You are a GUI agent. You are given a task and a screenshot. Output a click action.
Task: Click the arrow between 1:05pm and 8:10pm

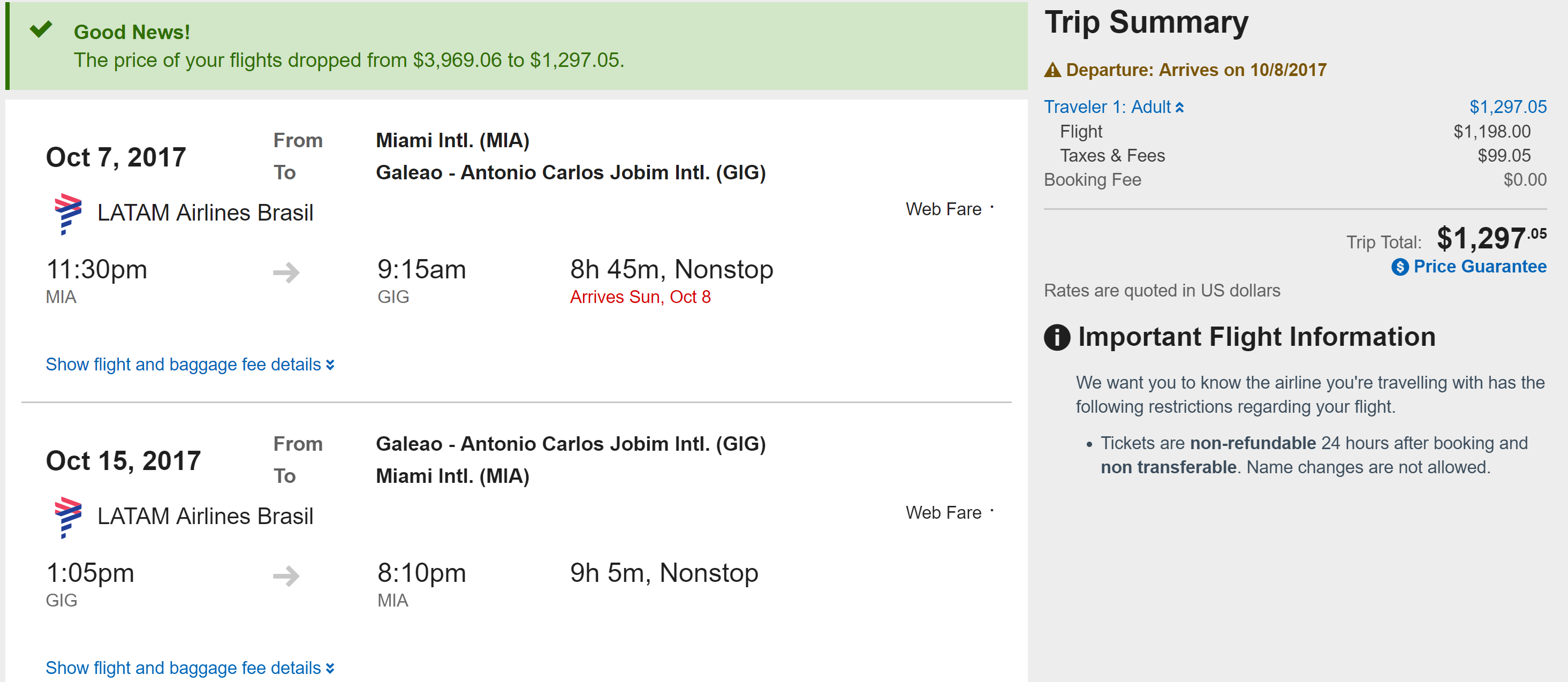[x=286, y=575]
